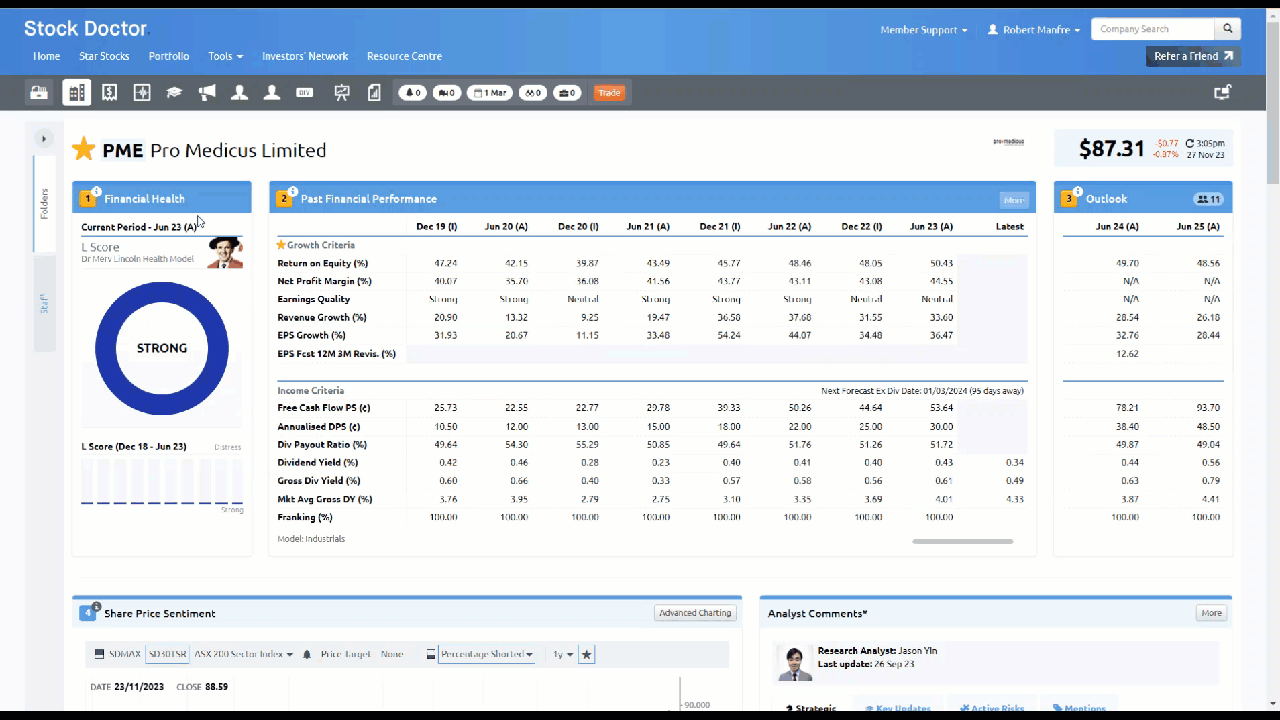This screenshot has height=720, width=1280.
Task: Select the Folders side tab
Action: pos(44,204)
